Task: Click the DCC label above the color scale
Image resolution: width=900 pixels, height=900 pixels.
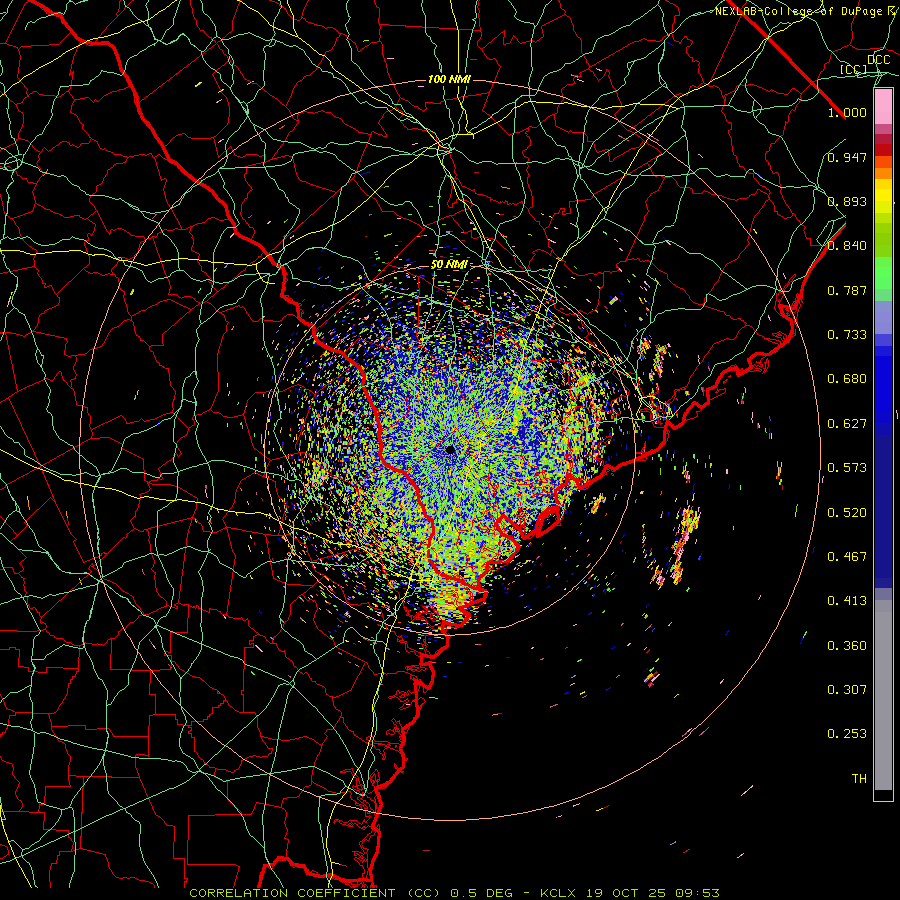Action: [879, 60]
